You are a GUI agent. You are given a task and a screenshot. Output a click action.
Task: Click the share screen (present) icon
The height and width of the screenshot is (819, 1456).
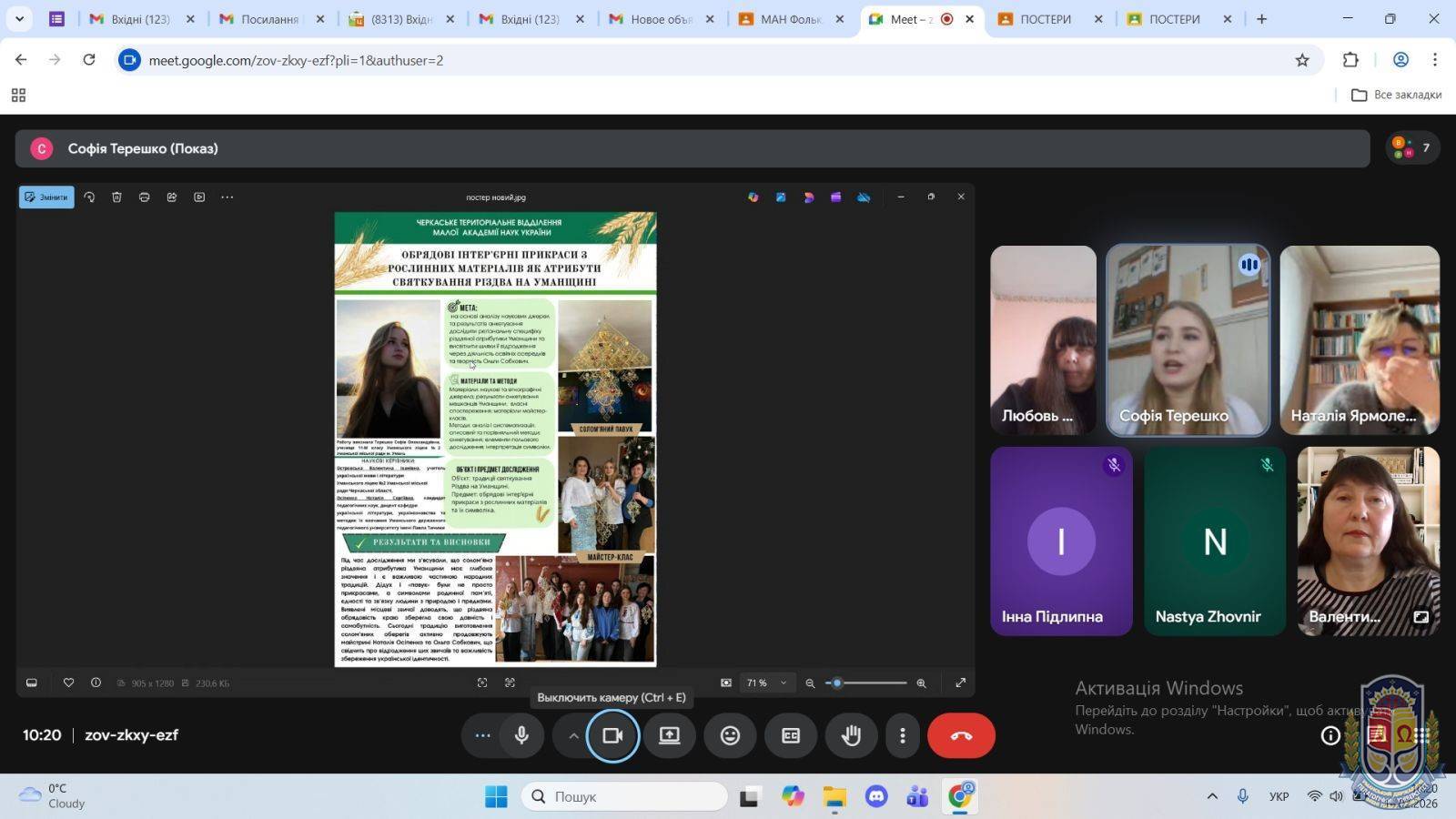click(670, 735)
